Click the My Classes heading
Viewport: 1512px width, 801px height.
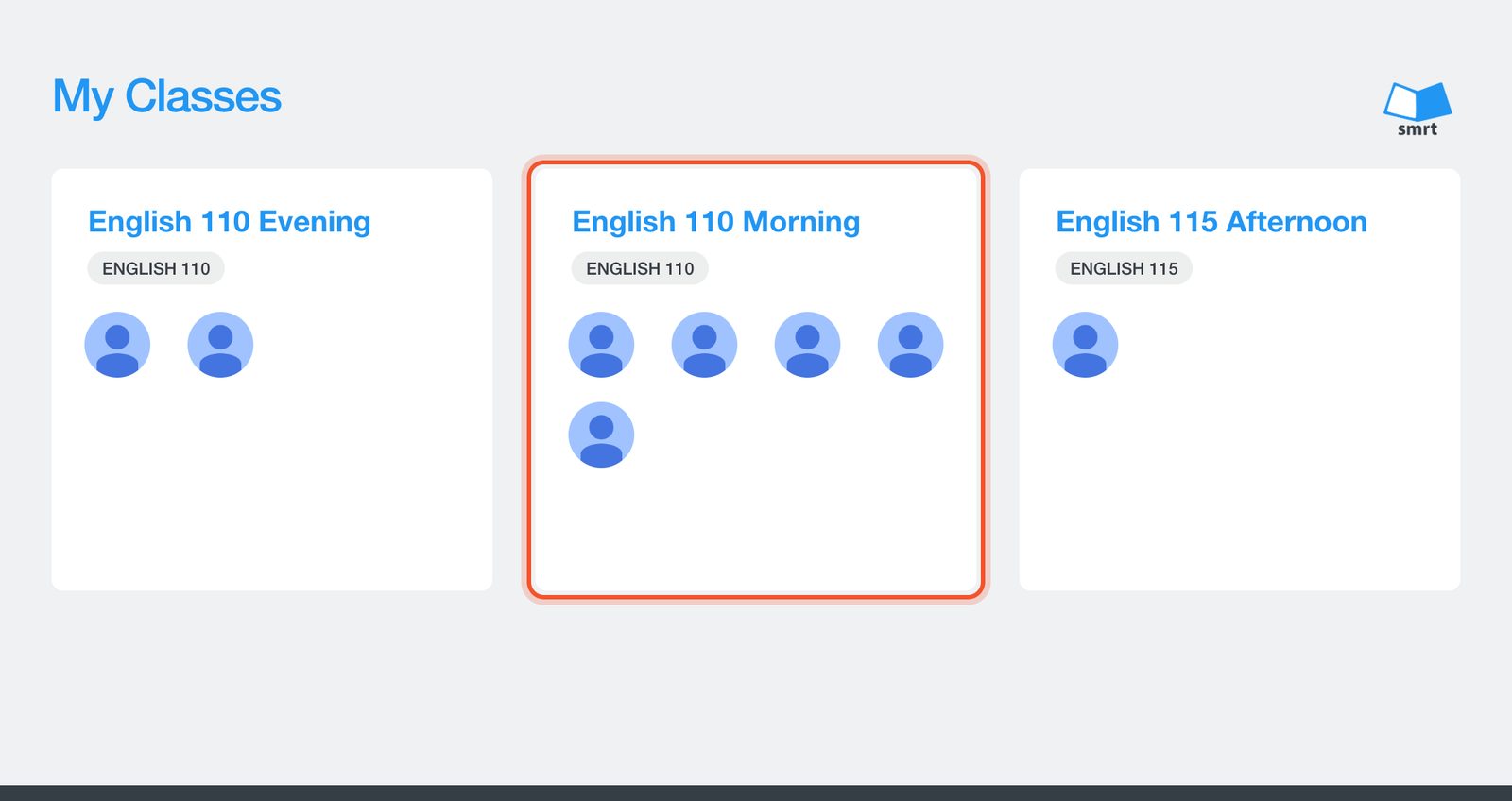tap(167, 96)
